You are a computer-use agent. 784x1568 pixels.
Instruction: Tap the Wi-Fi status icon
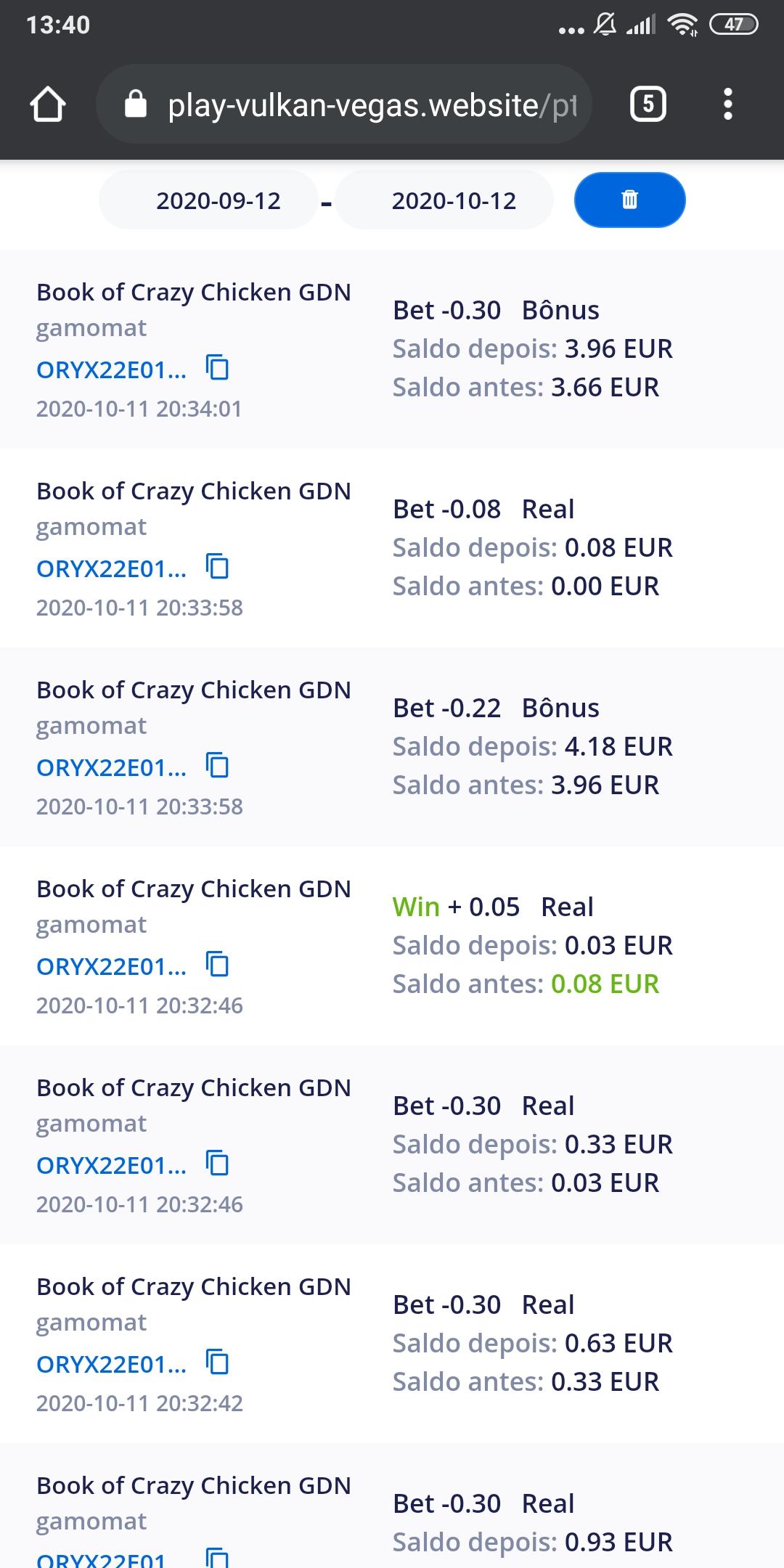tap(682, 25)
